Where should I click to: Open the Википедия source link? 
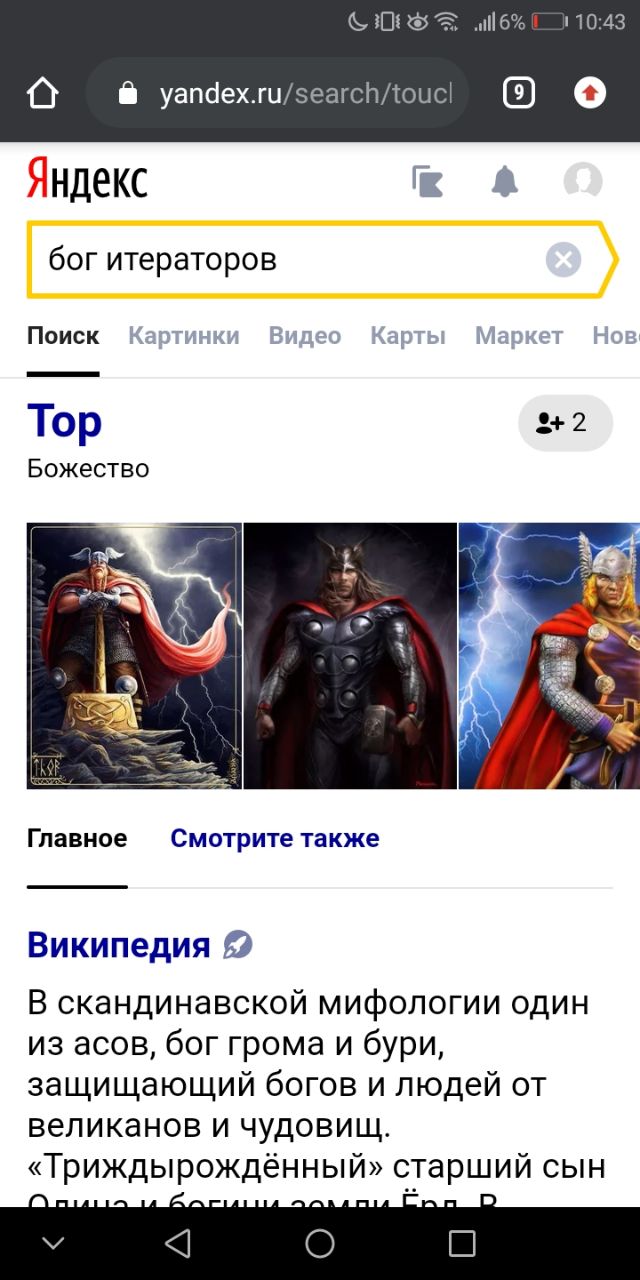click(119, 944)
